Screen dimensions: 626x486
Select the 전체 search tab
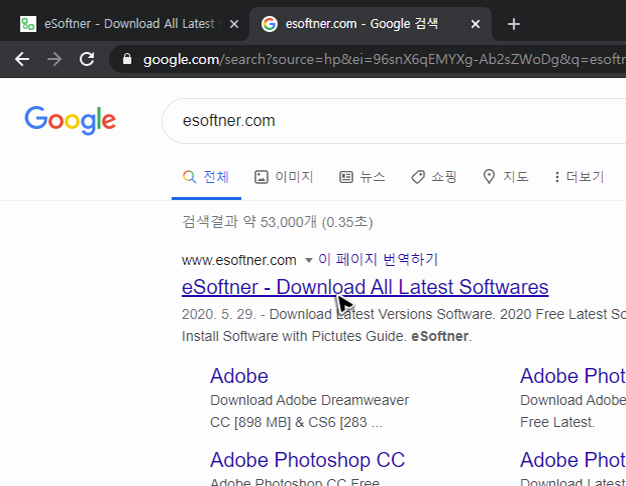[x=206, y=177]
